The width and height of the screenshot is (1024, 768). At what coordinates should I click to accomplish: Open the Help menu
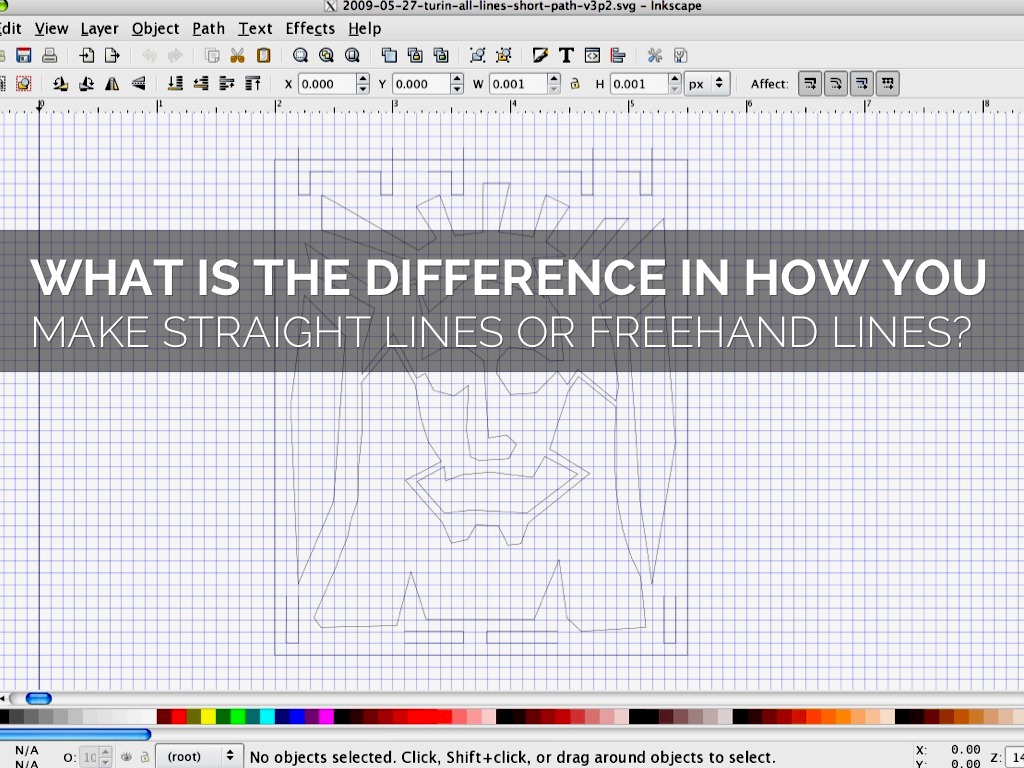[364, 28]
